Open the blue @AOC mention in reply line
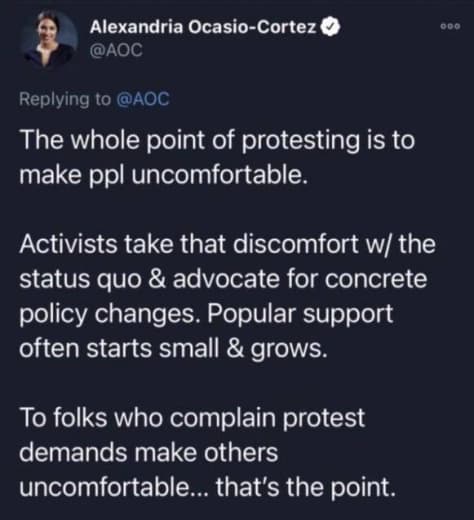474x520 pixels. click(x=143, y=99)
